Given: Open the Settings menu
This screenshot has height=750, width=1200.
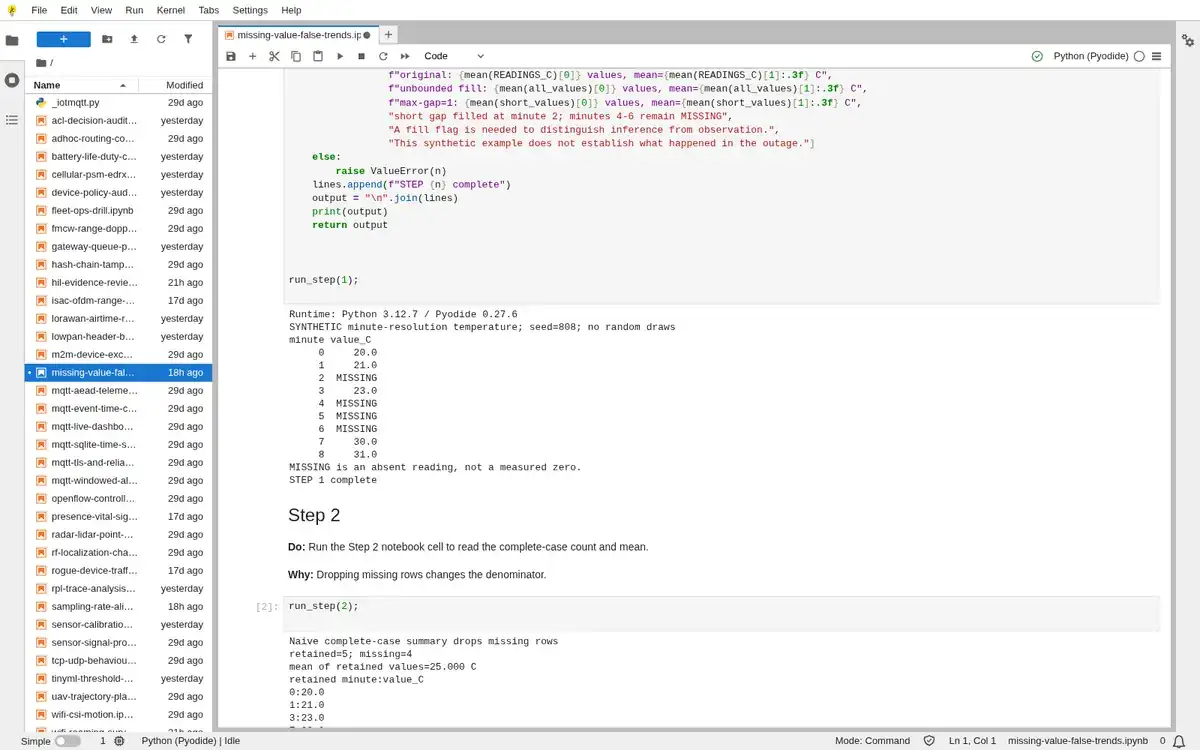Looking at the screenshot, I should [250, 10].
